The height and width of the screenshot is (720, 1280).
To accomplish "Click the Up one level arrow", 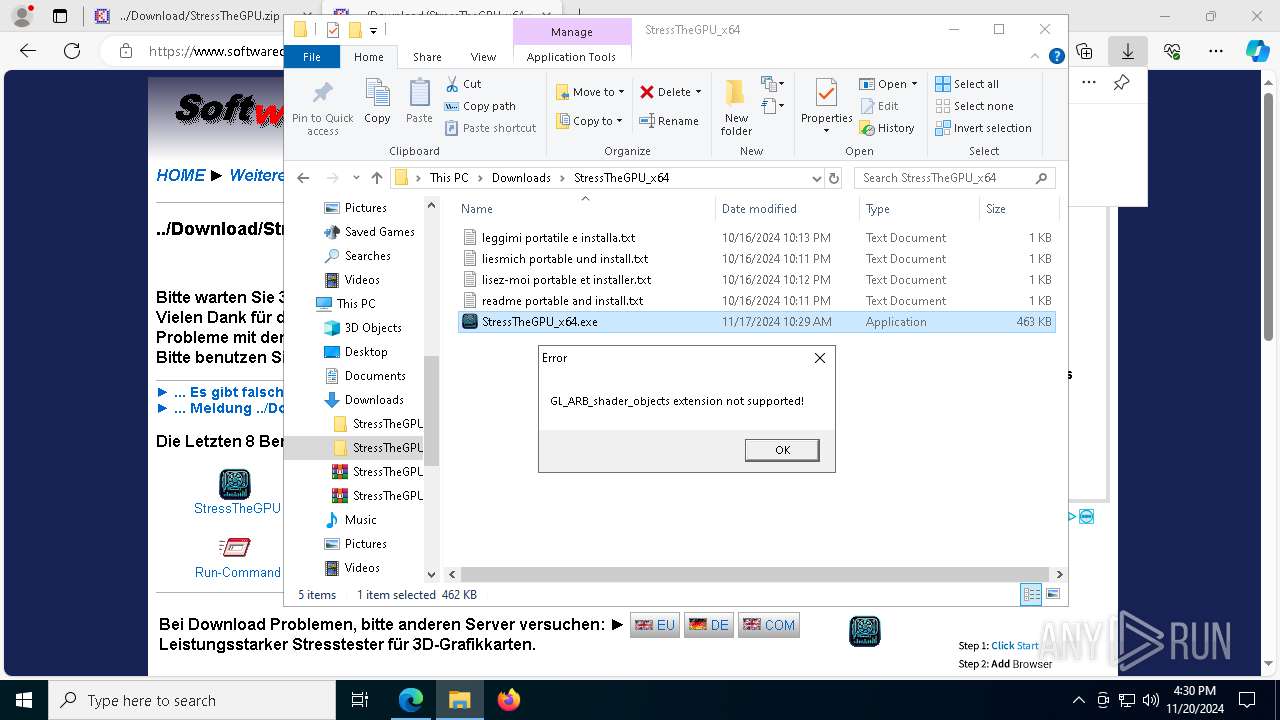I will tap(376, 178).
